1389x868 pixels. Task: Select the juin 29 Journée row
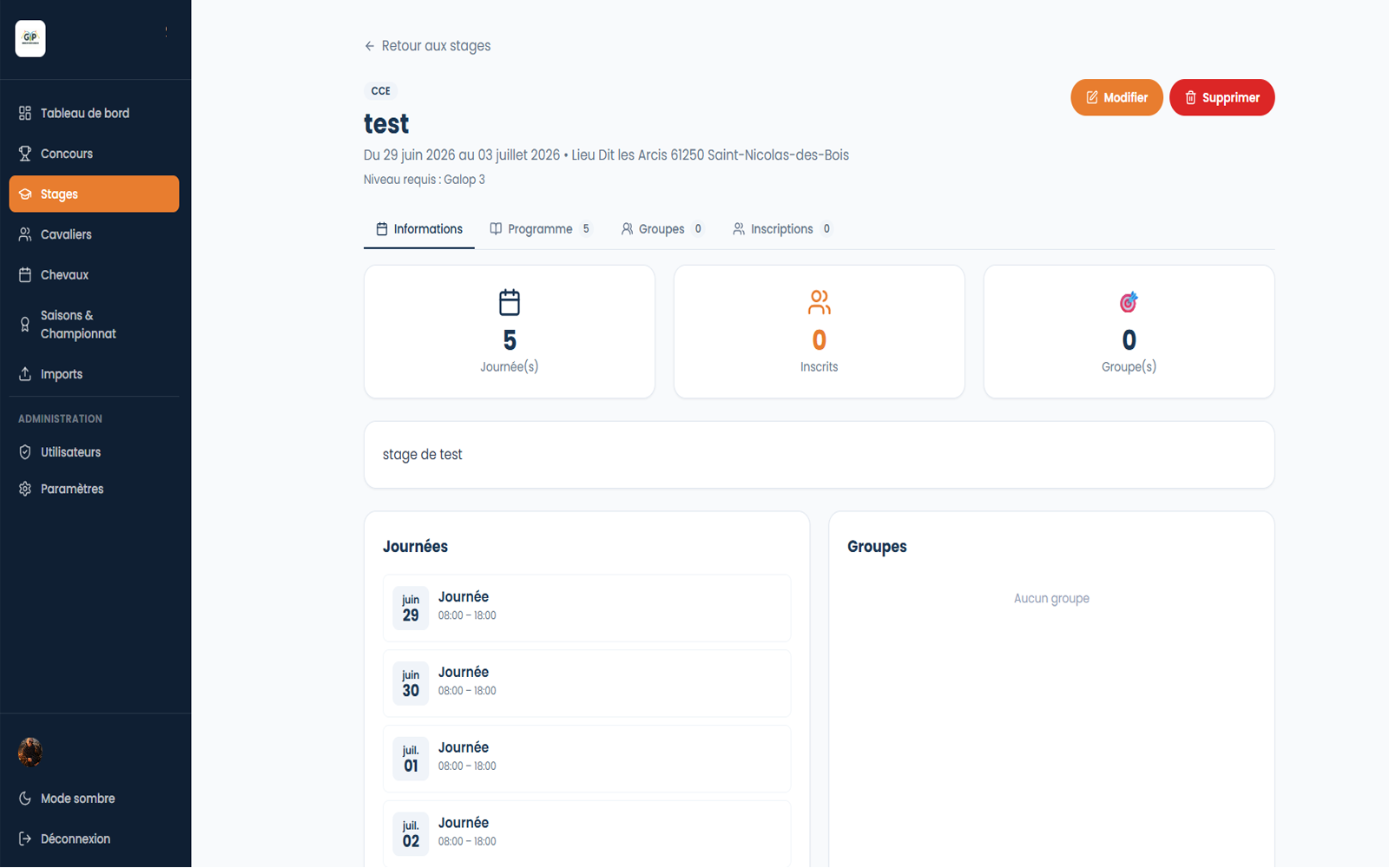click(587, 608)
